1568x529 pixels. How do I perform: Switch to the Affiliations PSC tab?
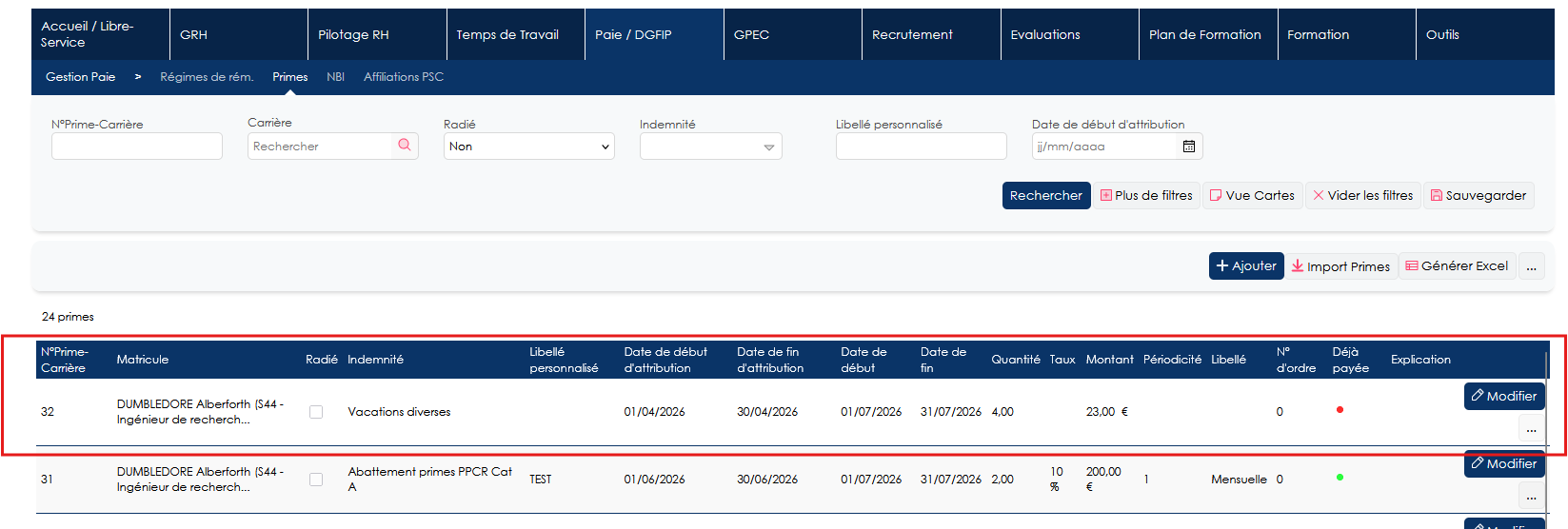(x=404, y=77)
